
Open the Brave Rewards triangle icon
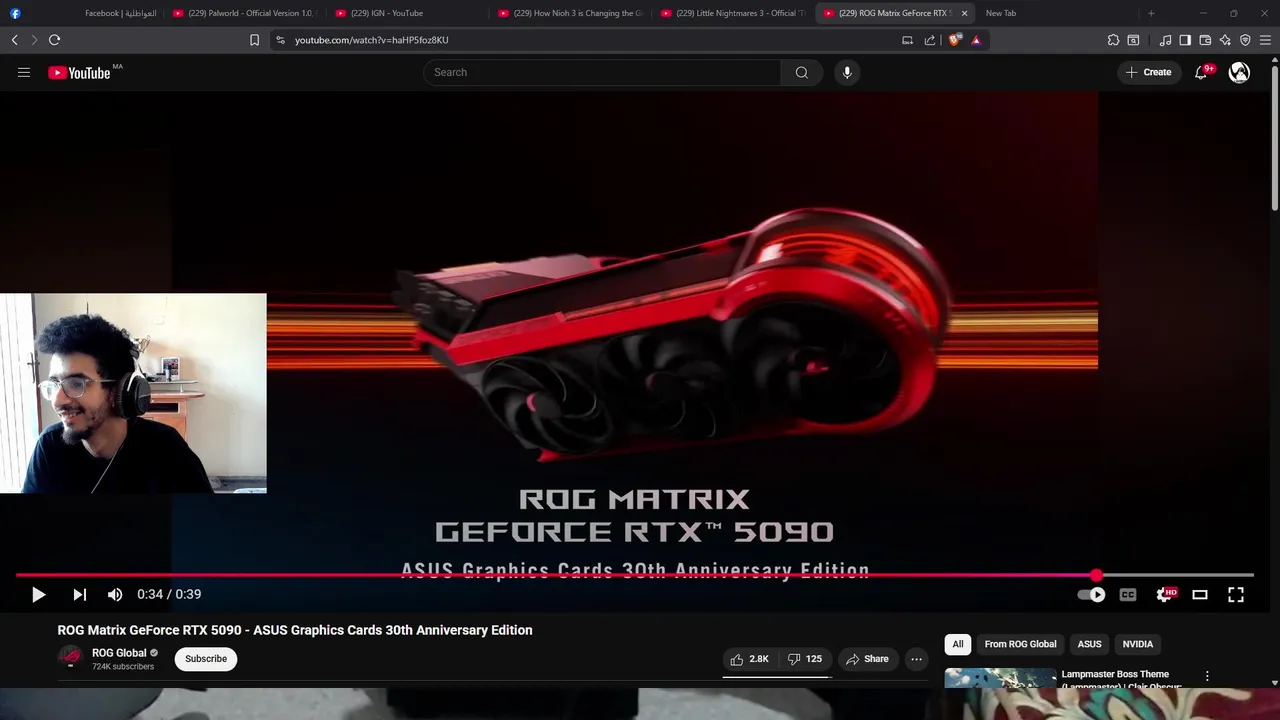click(976, 40)
